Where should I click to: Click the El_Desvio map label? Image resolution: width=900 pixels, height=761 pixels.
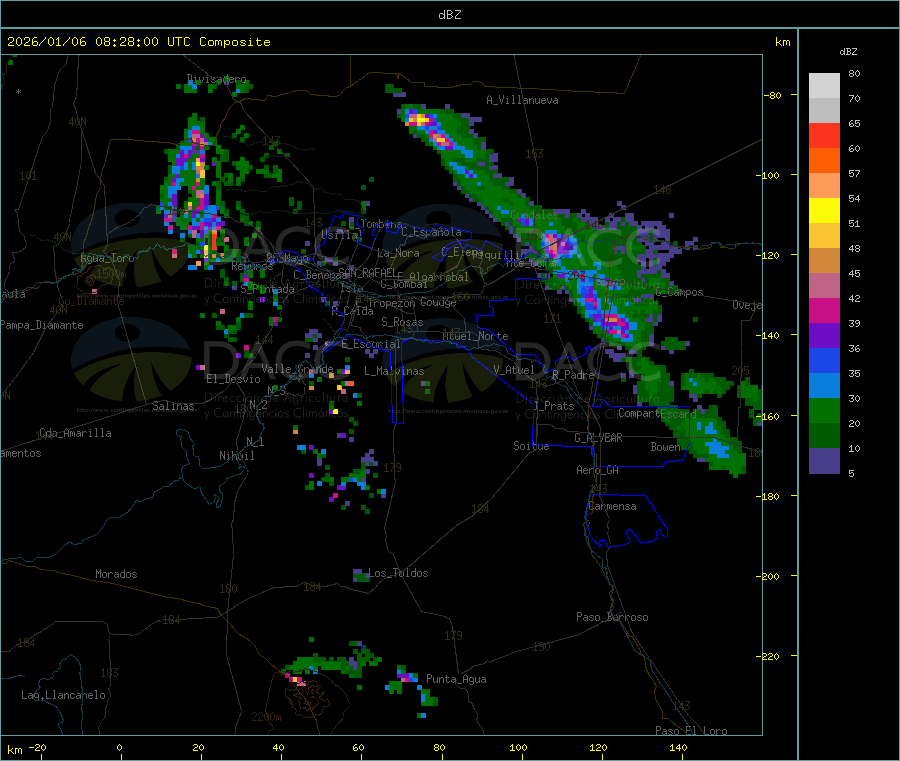pyautogui.click(x=234, y=379)
